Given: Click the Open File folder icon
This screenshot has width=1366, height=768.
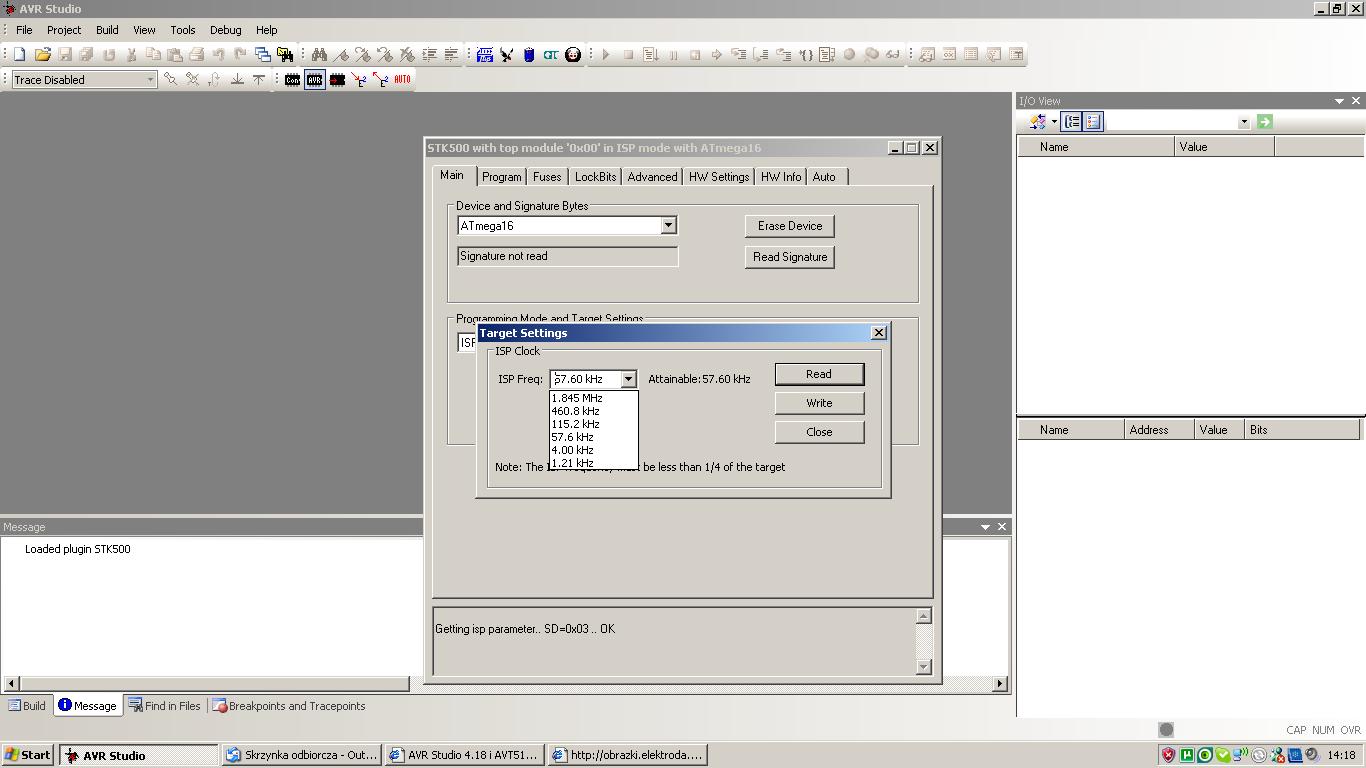Looking at the screenshot, I should (42, 54).
